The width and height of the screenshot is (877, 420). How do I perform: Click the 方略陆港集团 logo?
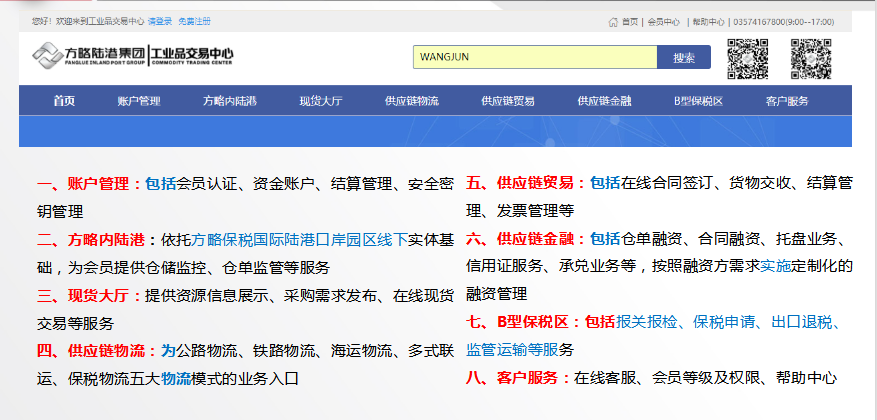88,56
